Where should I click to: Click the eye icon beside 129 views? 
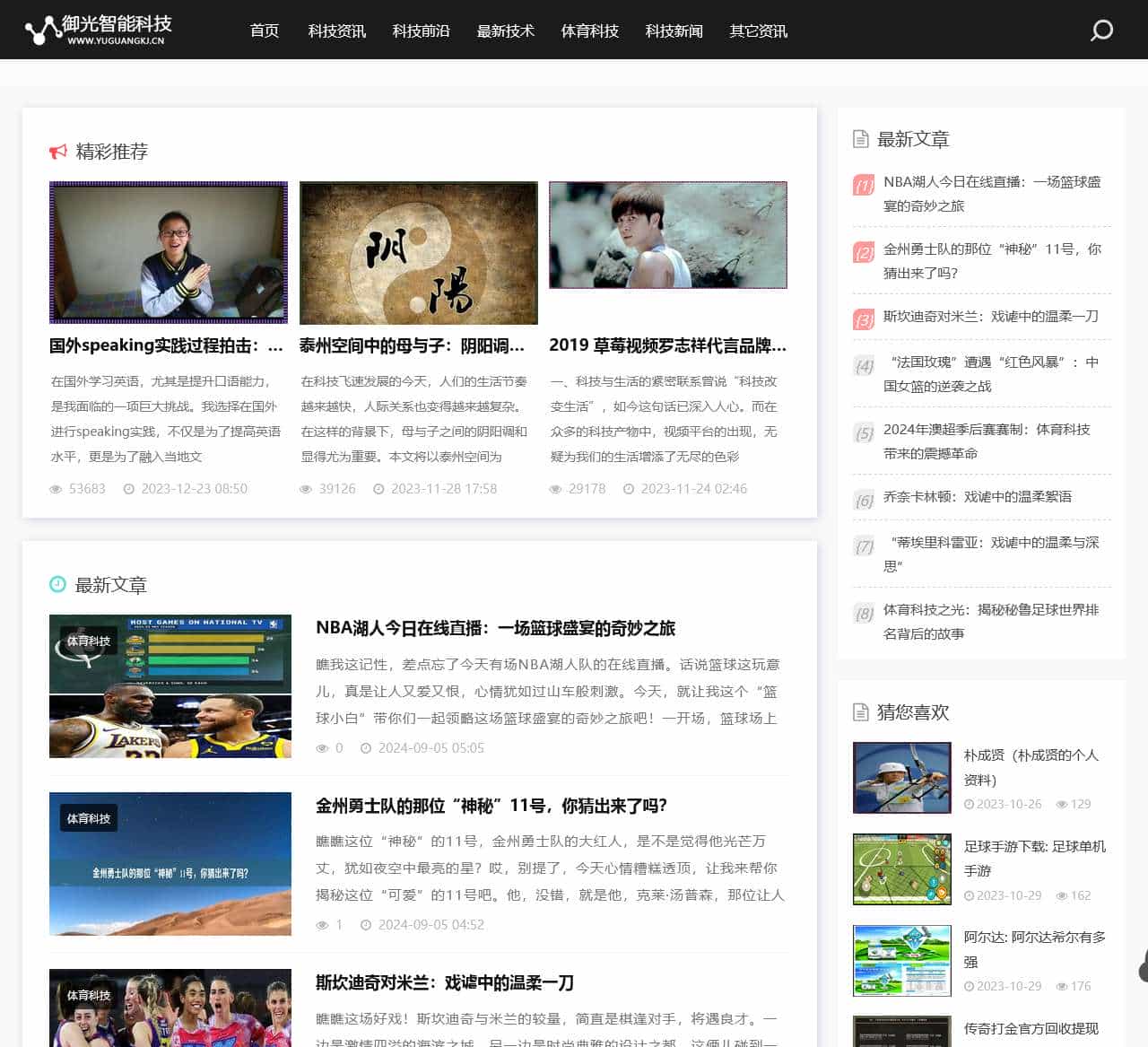(1062, 805)
